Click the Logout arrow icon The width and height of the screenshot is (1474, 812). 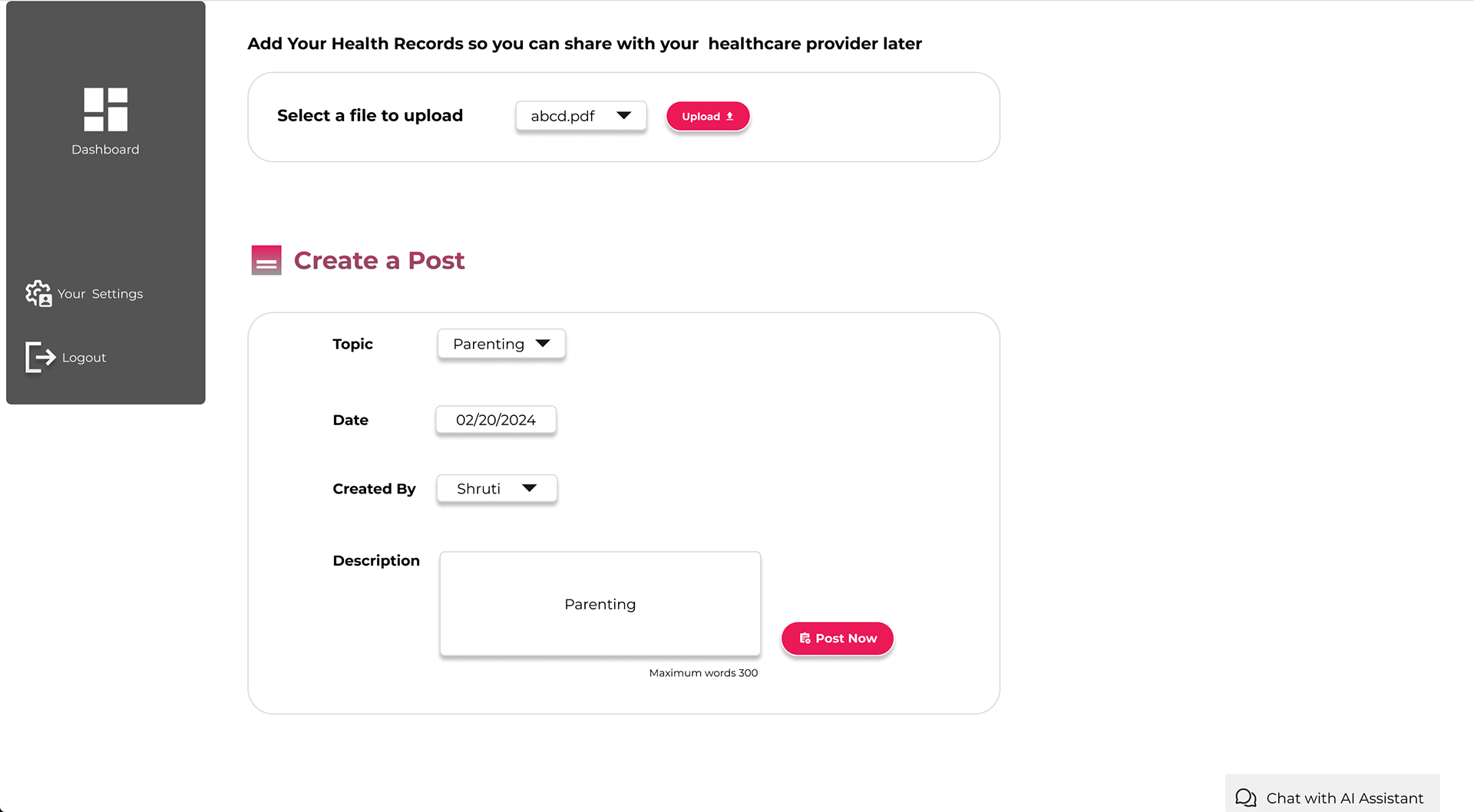pyautogui.click(x=40, y=357)
